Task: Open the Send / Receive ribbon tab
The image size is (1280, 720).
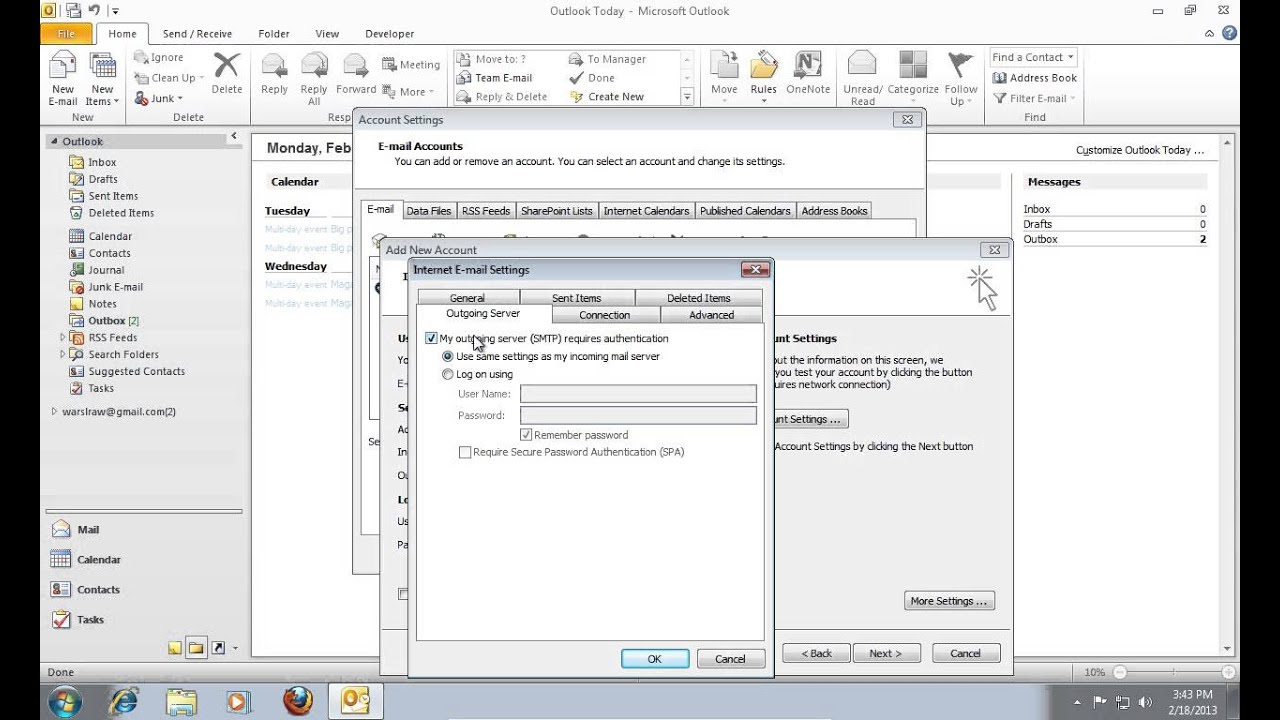Action: pyautogui.click(x=197, y=34)
